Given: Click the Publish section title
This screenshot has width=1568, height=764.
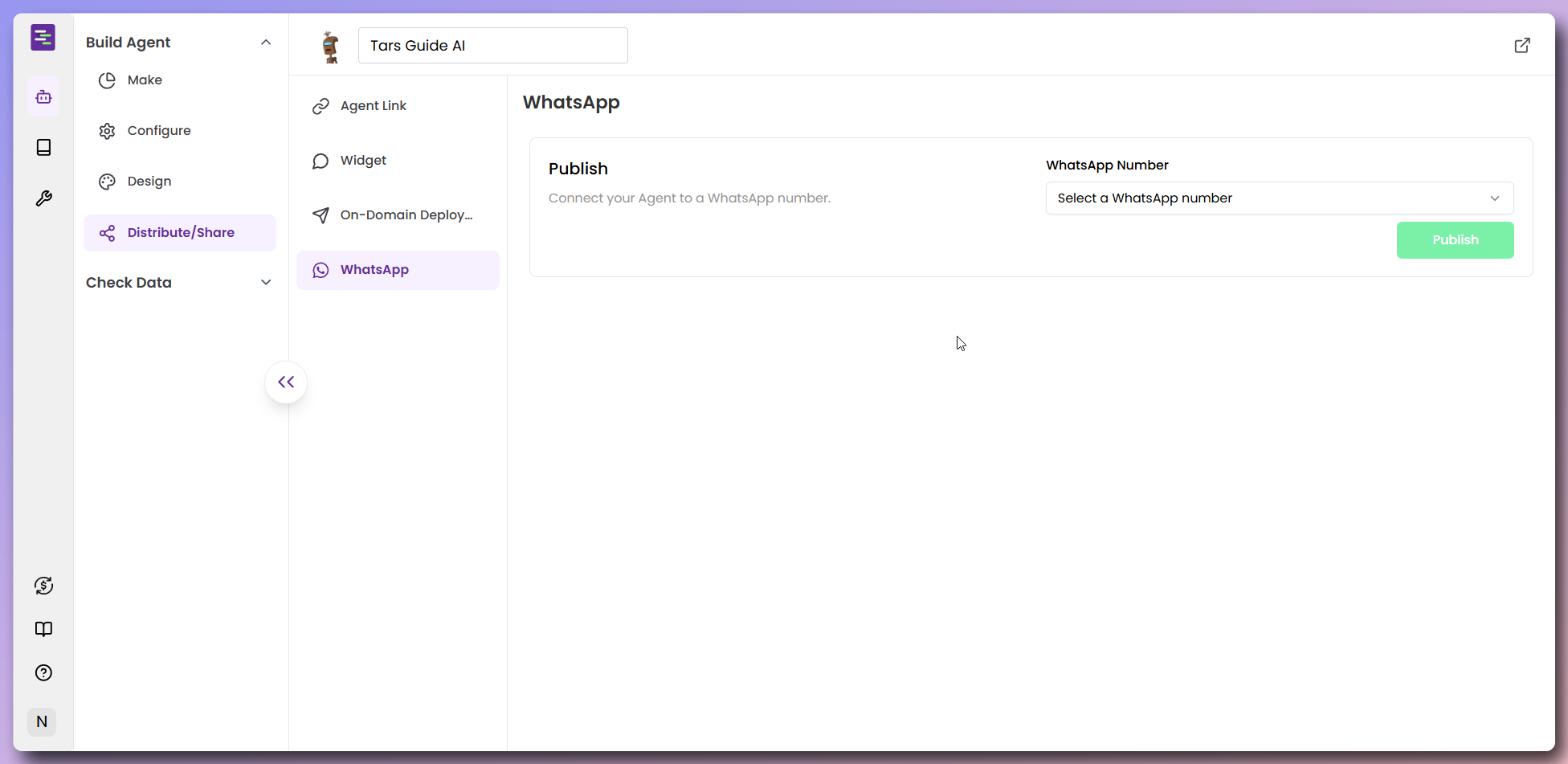Looking at the screenshot, I should 578,169.
